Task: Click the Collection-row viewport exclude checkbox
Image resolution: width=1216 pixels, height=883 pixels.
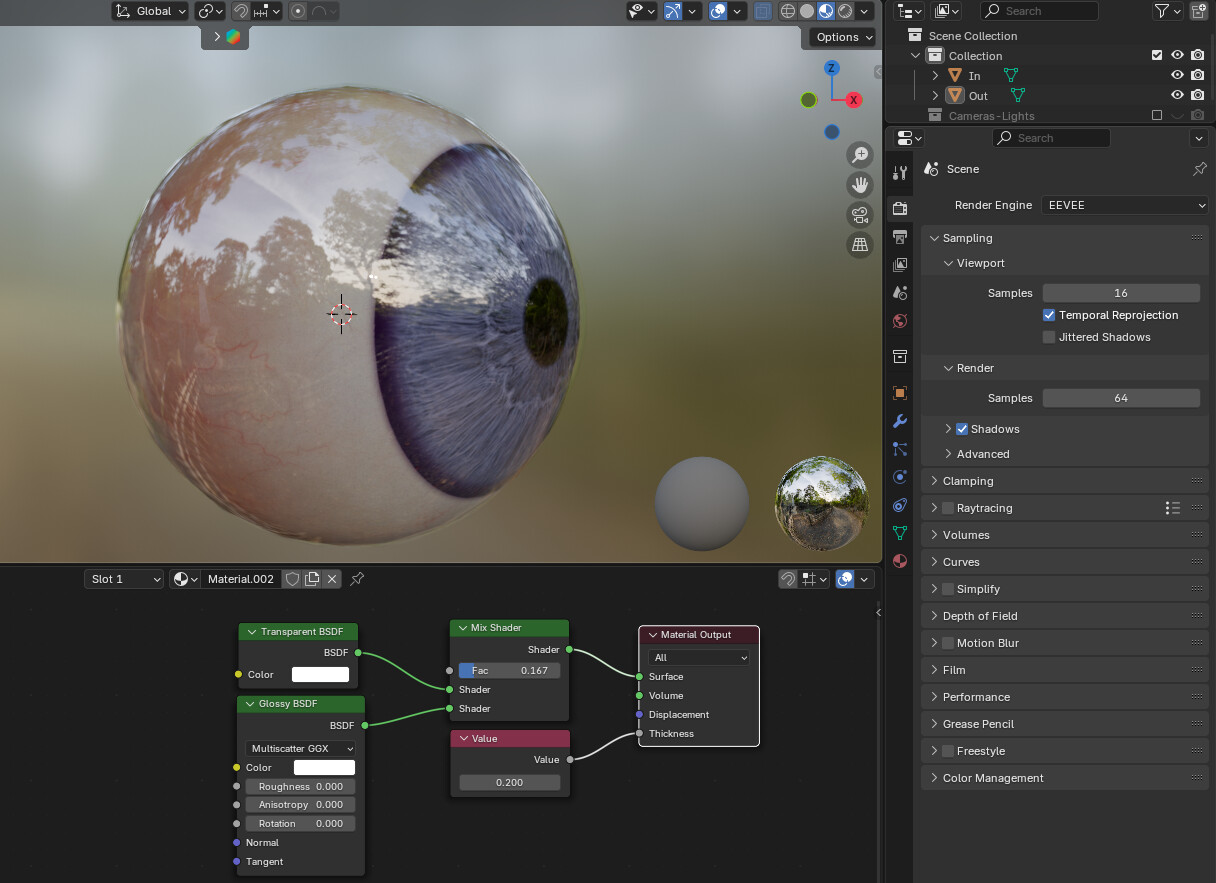Action: click(x=1157, y=56)
